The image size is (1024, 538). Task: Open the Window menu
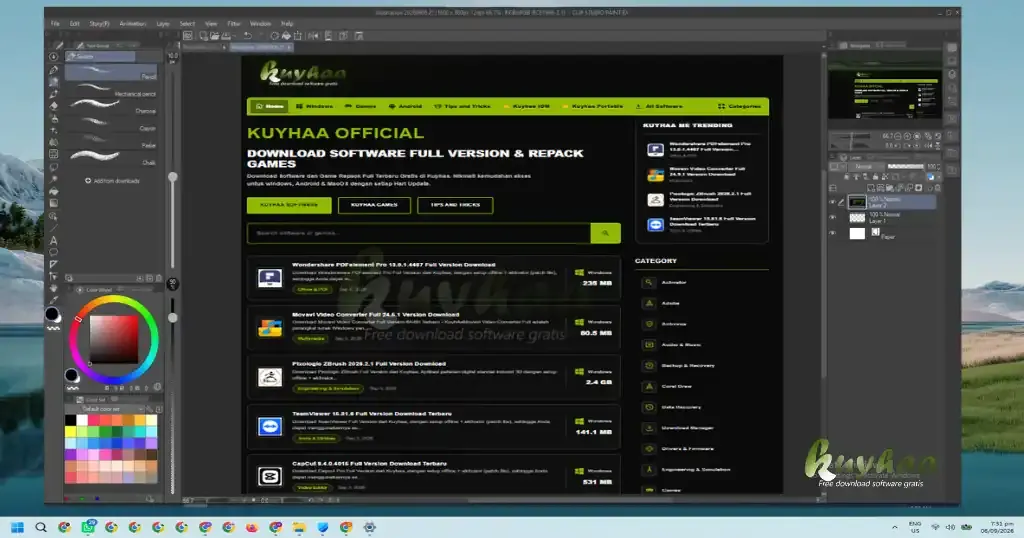pos(260,24)
